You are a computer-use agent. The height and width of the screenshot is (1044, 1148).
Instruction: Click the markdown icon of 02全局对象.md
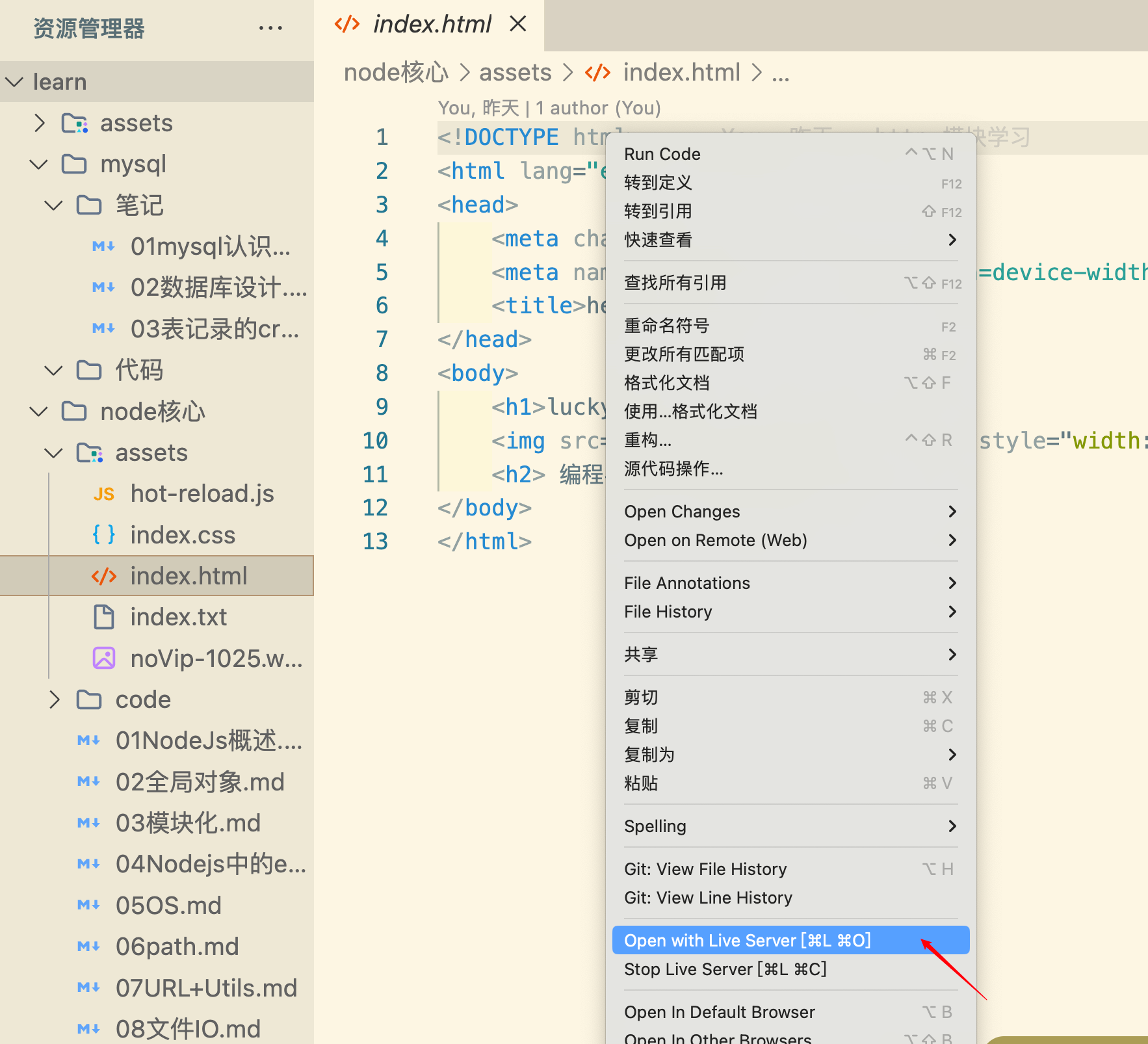click(x=88, y=781)
